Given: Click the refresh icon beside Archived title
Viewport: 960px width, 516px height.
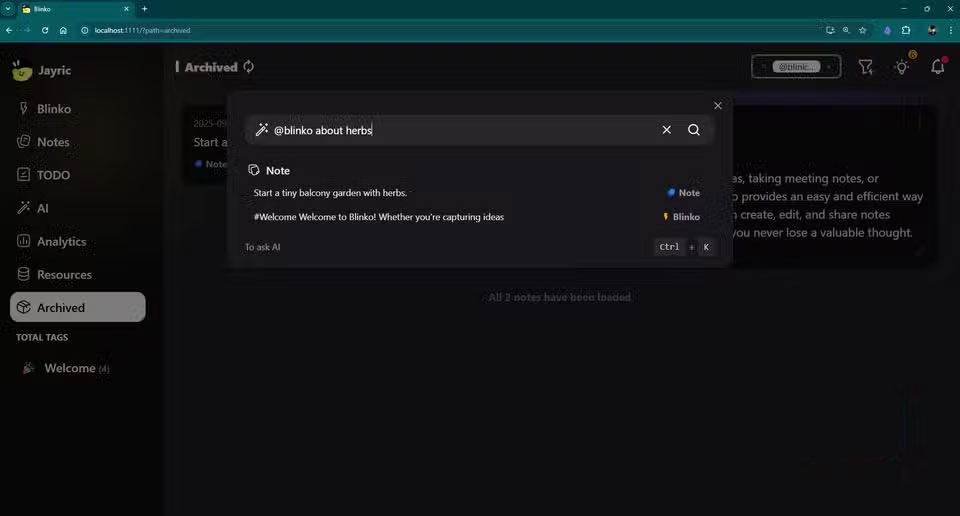Looking at the screenshot, I should (x=249, y=67).
